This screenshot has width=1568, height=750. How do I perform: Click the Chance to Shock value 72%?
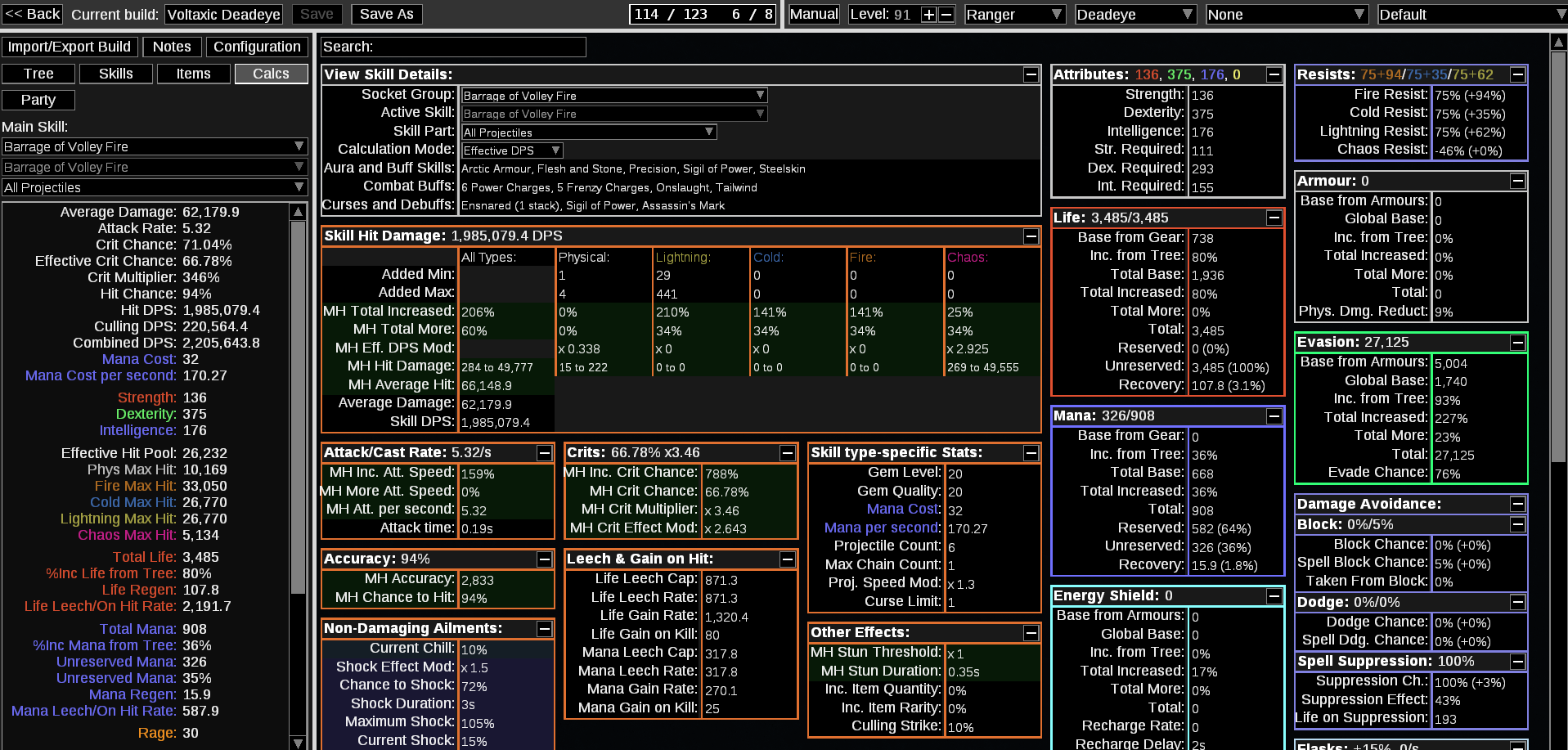474,686
